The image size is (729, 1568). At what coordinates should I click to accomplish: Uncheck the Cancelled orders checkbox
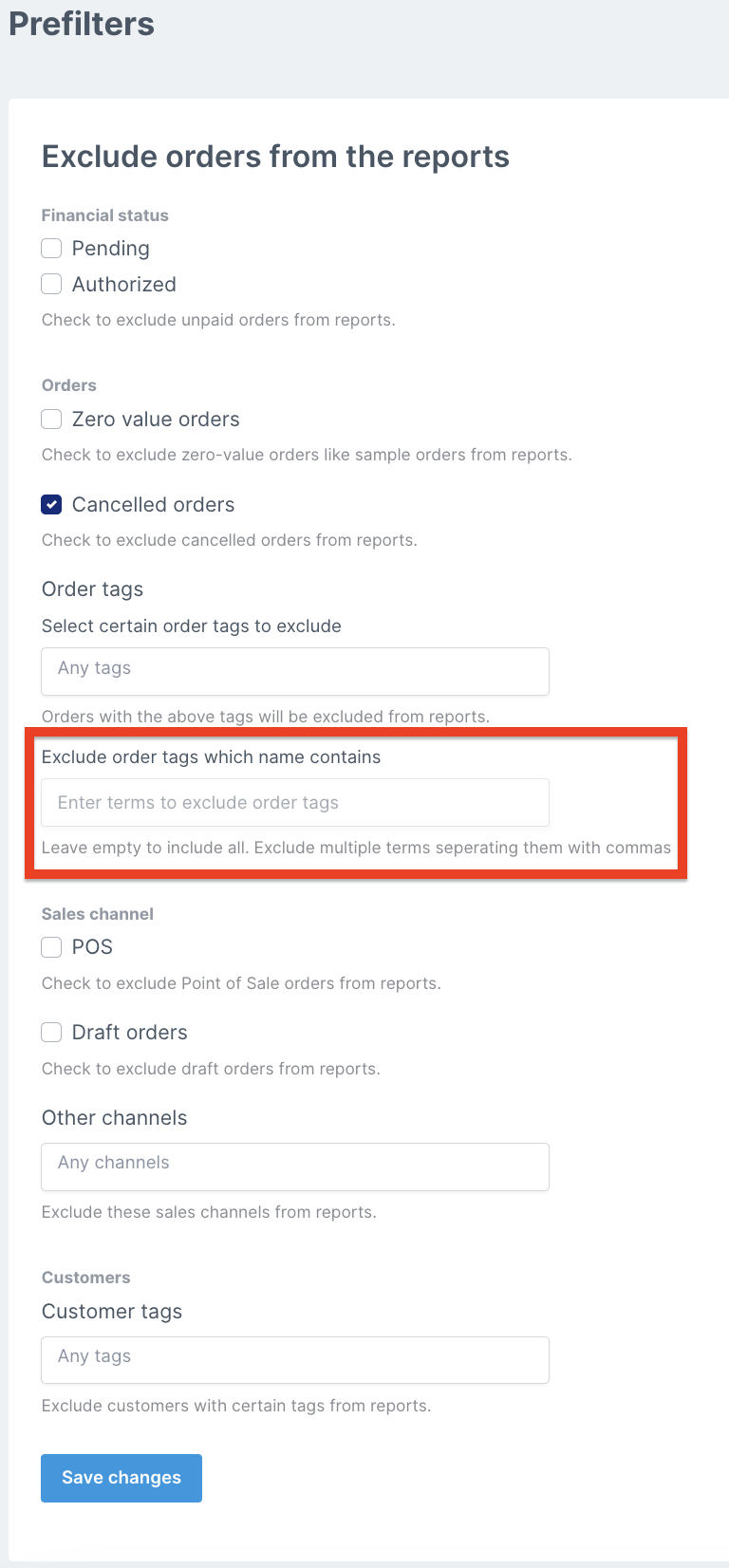pyautogui.click(x=51, y=505)
